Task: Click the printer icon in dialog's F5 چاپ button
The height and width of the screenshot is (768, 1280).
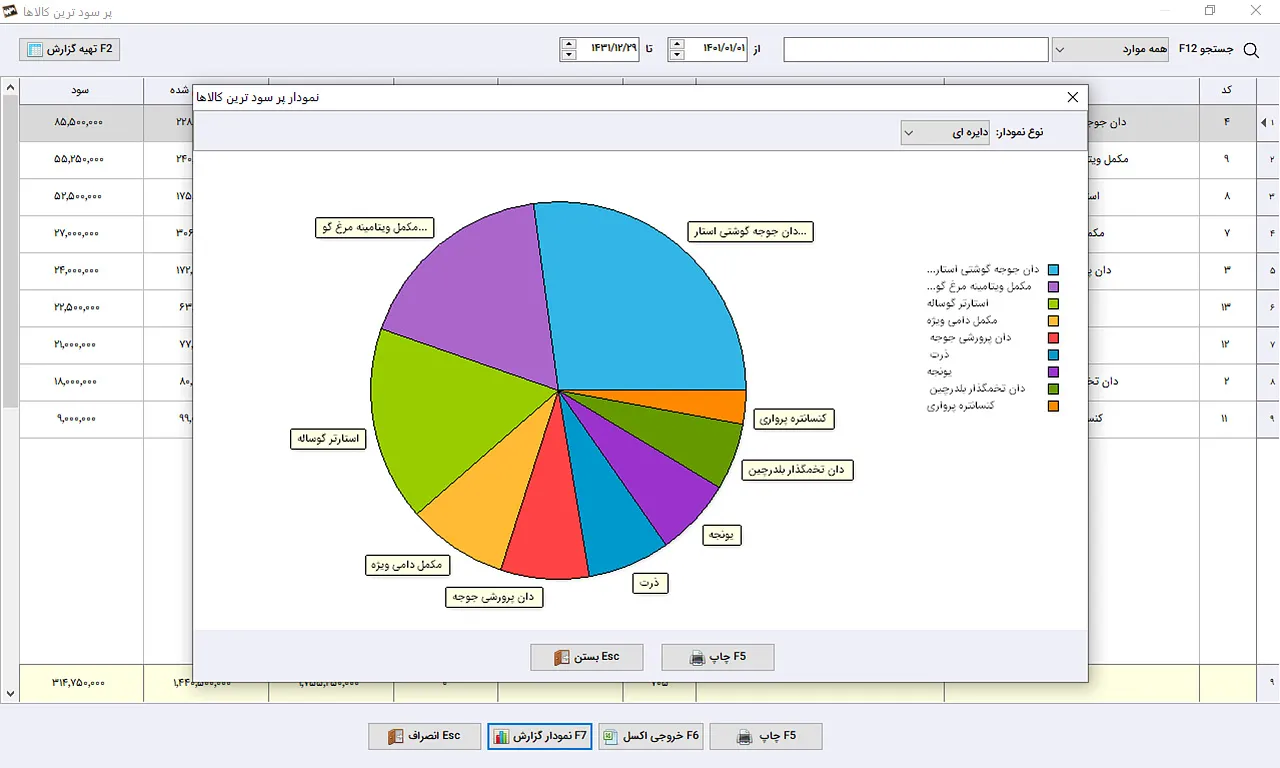Action: [x=698, y=658]
